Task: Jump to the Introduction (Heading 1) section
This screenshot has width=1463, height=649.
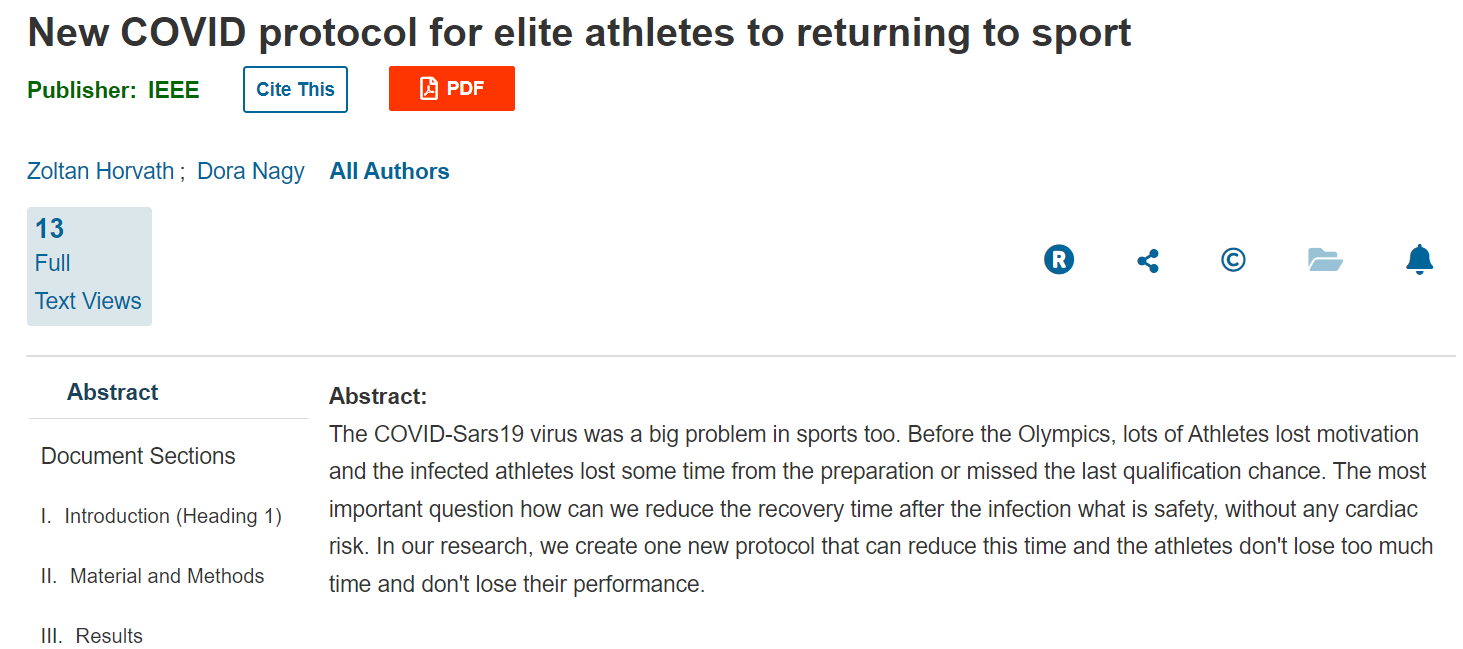Action: pos(161,516)
